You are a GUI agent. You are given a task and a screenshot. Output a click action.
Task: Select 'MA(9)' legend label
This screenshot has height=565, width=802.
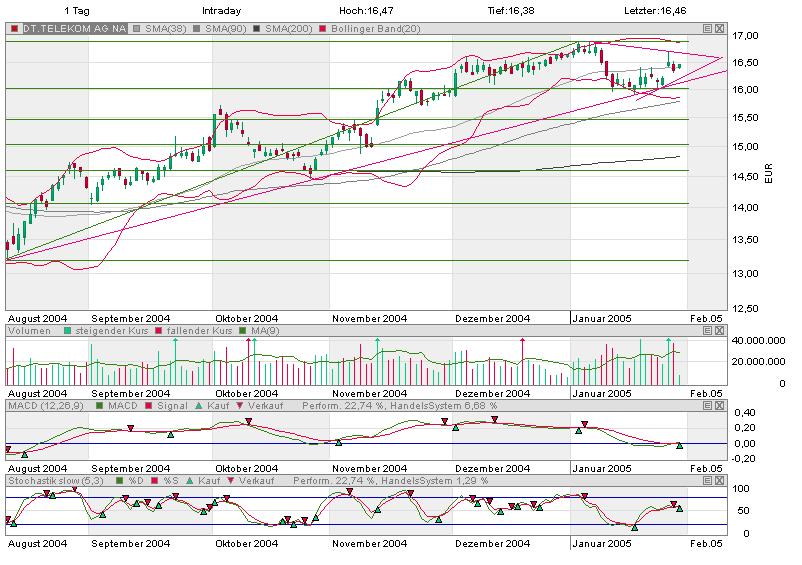(x=265, y=331)
